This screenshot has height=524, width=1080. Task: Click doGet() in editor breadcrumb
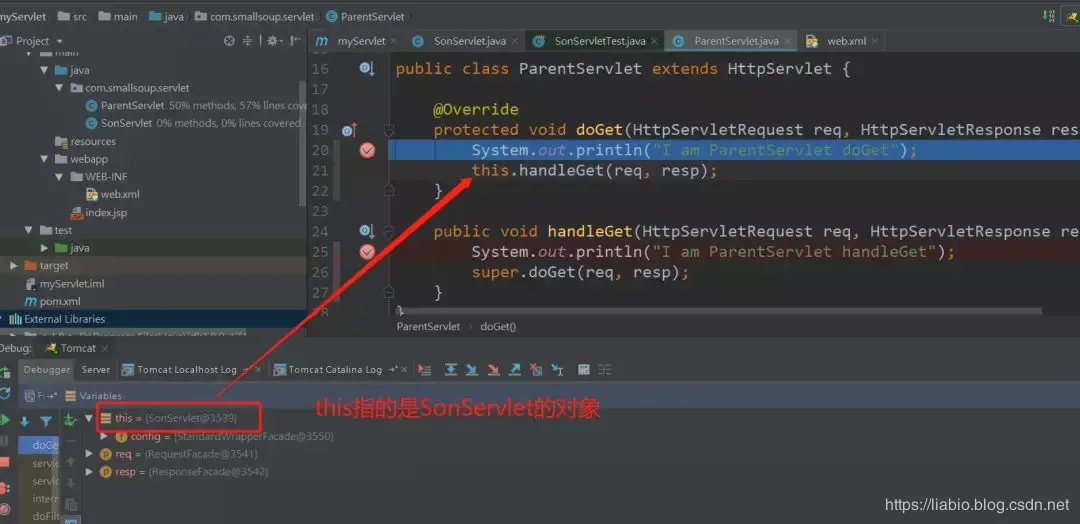[498, 326]
